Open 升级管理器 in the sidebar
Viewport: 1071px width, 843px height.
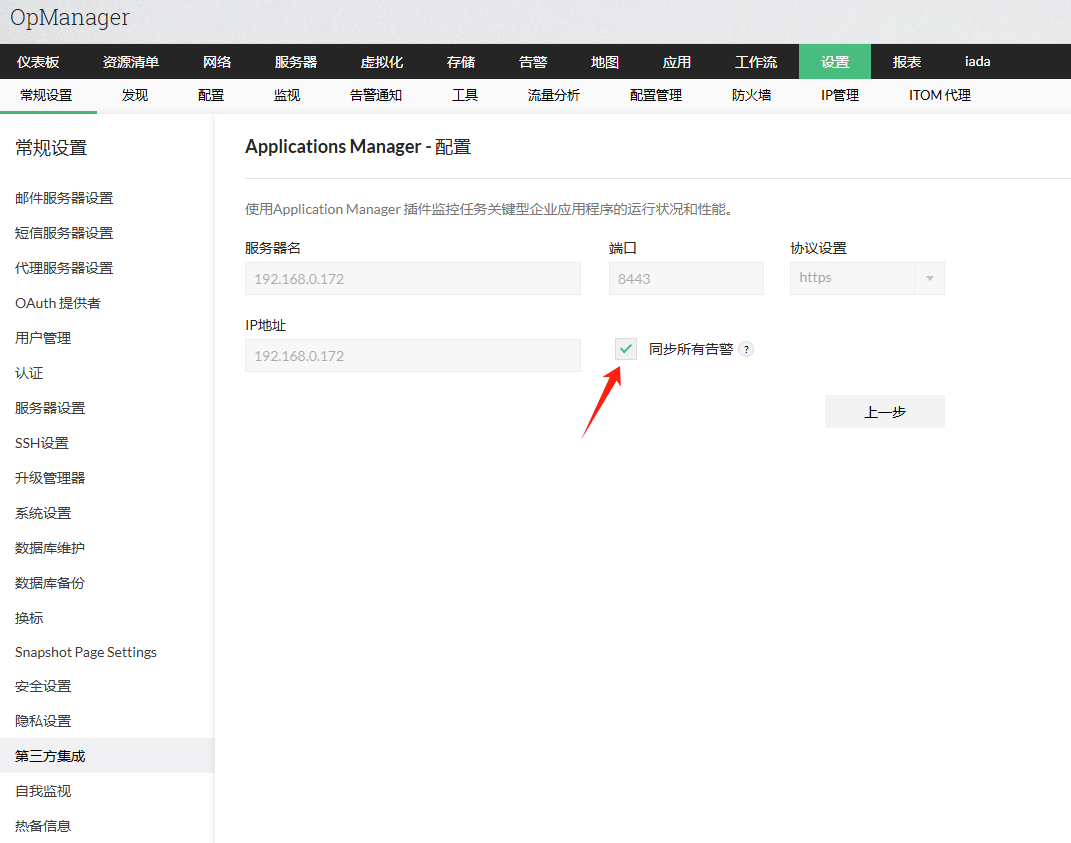coord(50,478)
